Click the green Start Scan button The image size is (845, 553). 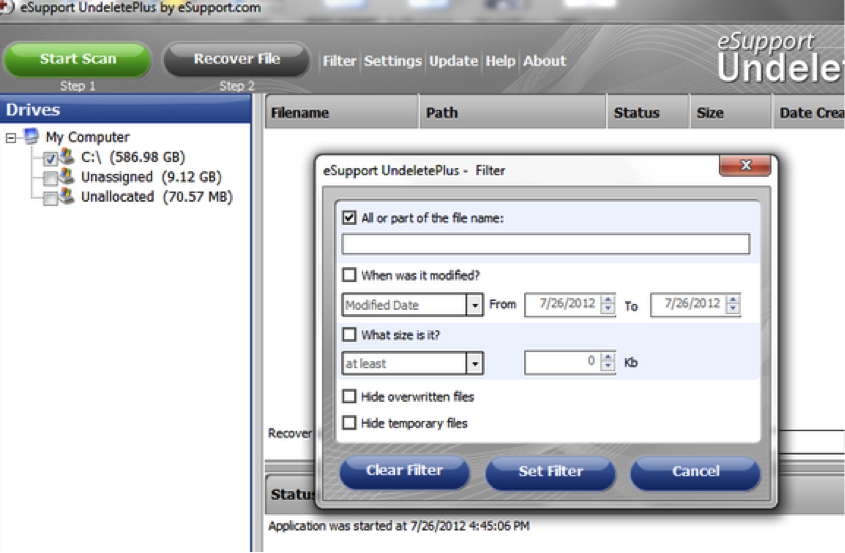tap(78, 59)
